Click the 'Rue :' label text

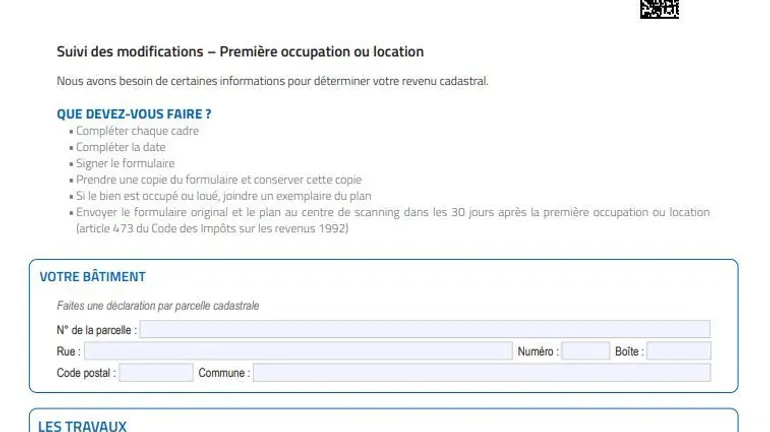tap(68, 351)
